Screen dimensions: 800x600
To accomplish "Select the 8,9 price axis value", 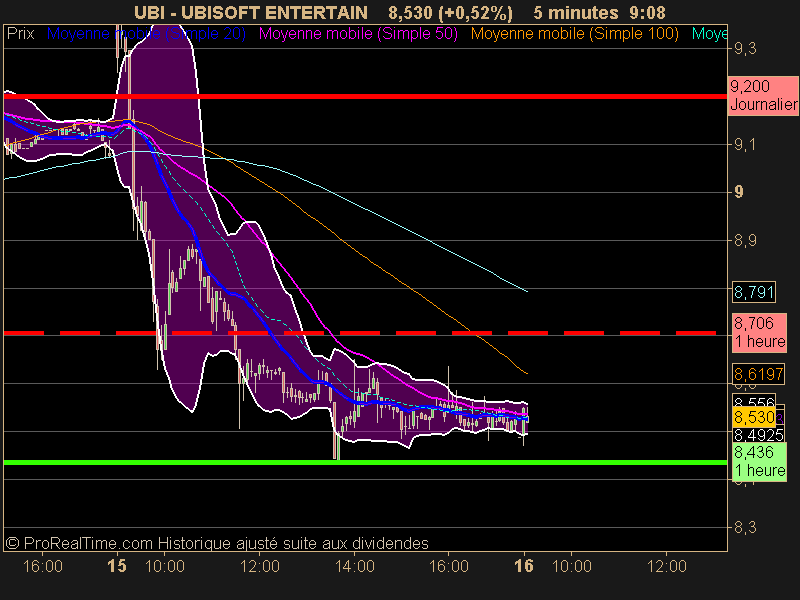I will 745,240.
